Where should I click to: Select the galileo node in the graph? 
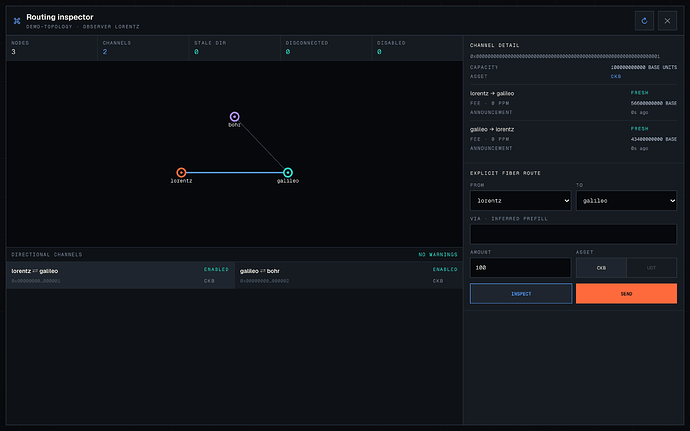coord(288,172)
